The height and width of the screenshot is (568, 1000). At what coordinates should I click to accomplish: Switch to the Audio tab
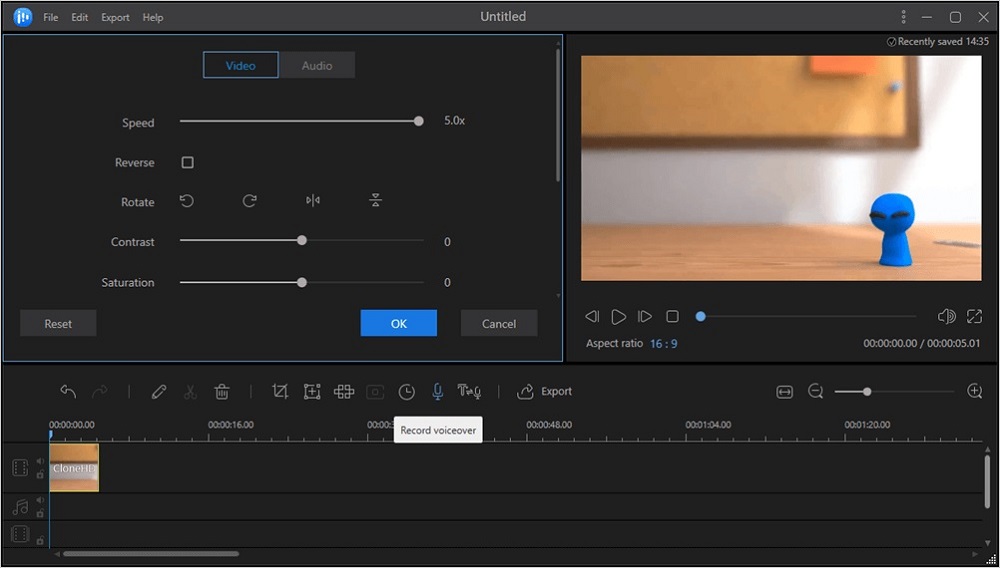coord(317,66)
